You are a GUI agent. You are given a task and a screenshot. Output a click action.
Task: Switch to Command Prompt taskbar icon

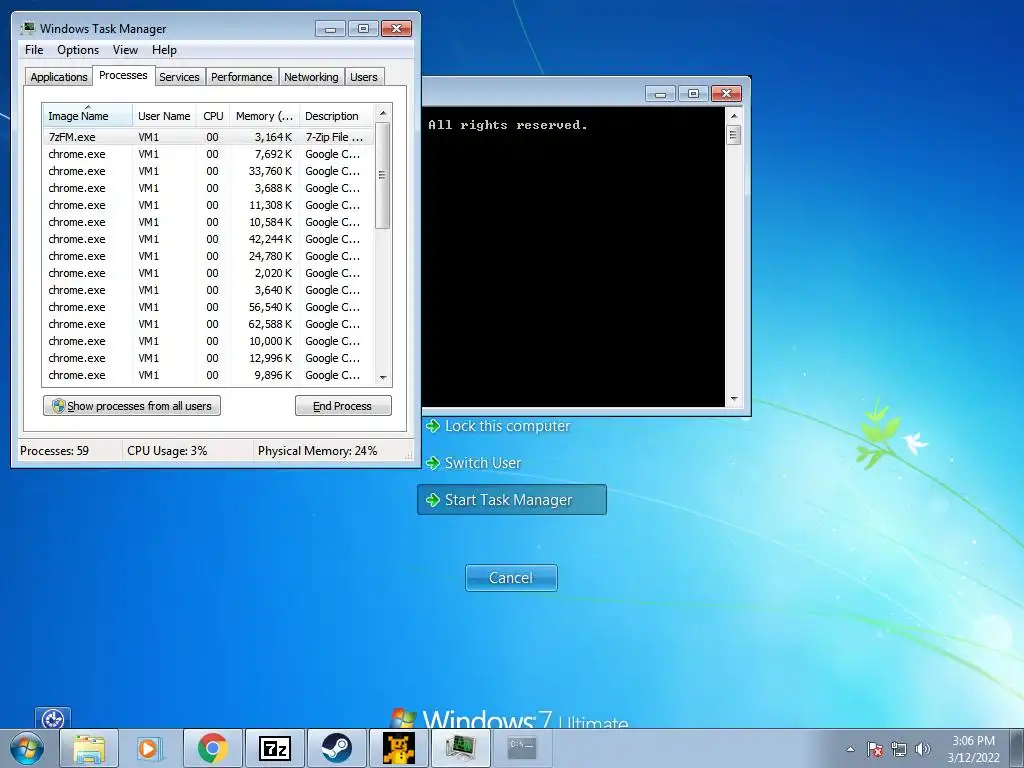(522, 748)
